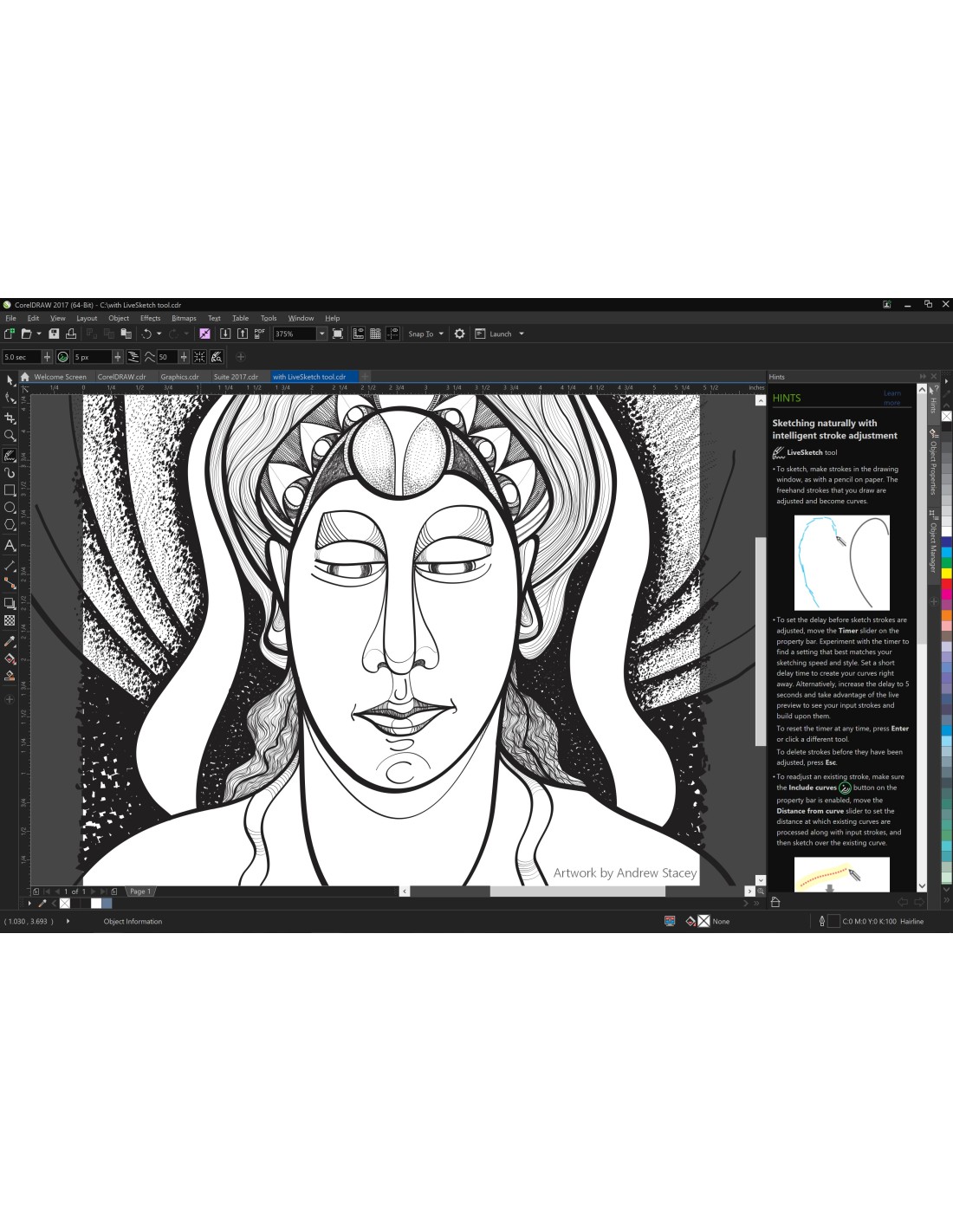The height and width of the screenshot is (1232, 953).
Task: Select the Rectangle tool
Action: pyautogui.click(x=10, y=490)
